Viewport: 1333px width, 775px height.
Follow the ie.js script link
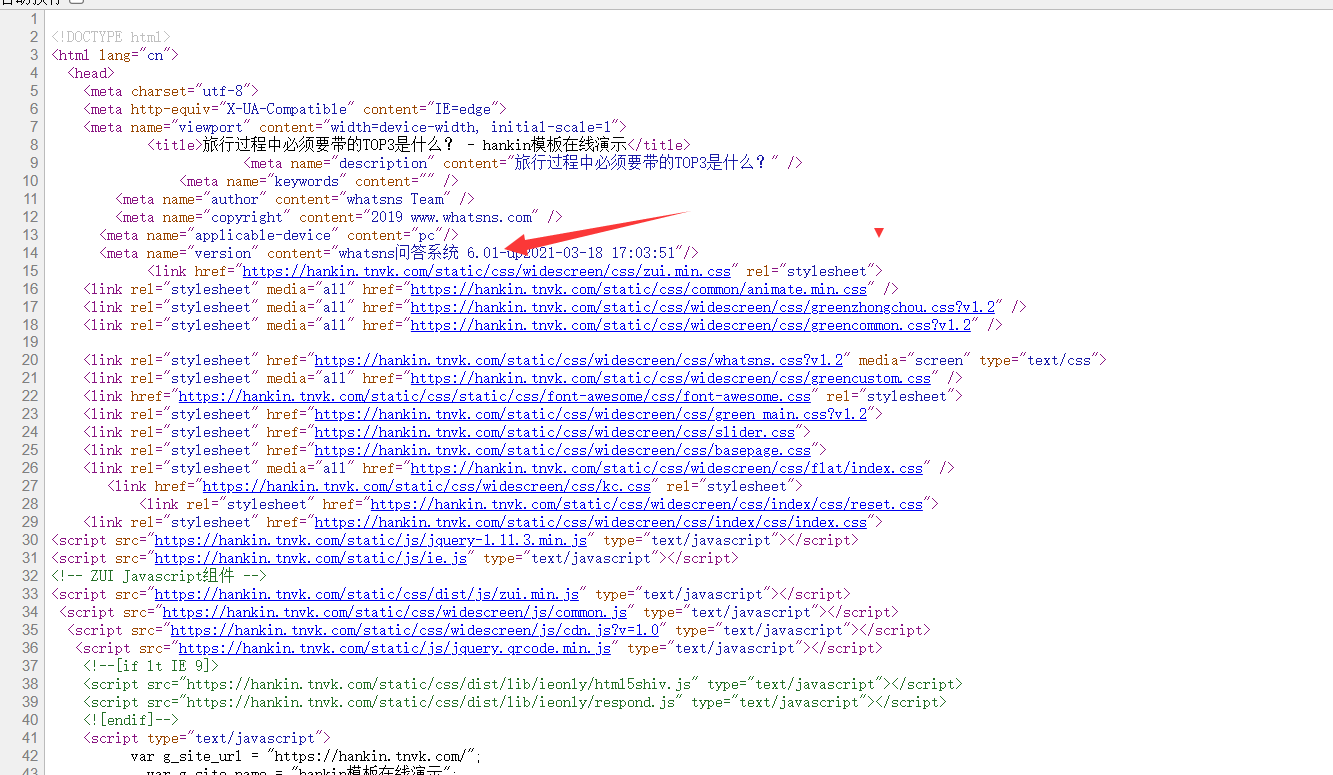[x=310, y=558]
